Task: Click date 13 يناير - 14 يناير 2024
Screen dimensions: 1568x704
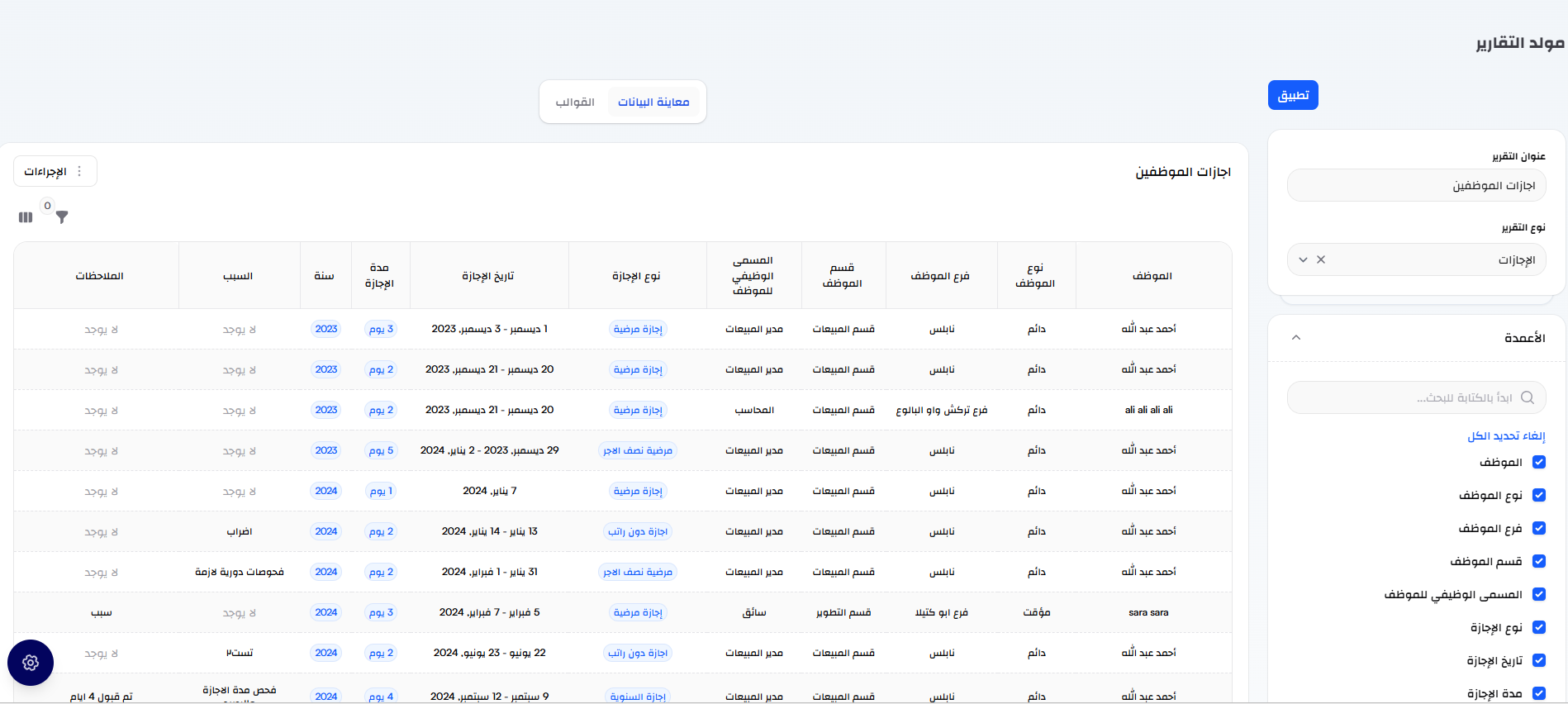Action: (490, 531)
